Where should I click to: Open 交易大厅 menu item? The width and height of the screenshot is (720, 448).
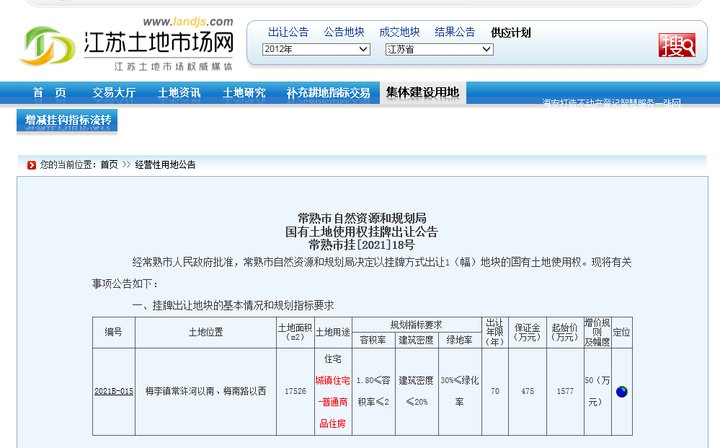114,93
